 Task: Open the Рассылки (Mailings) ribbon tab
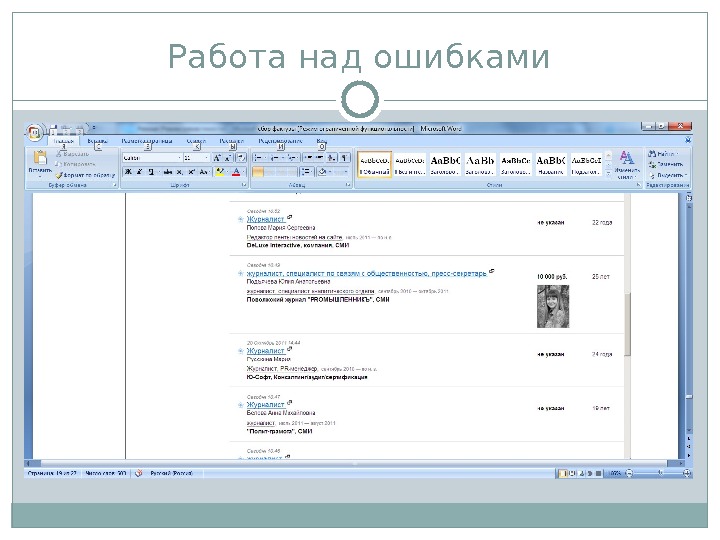pyautogui.click(x=231, y=141)
